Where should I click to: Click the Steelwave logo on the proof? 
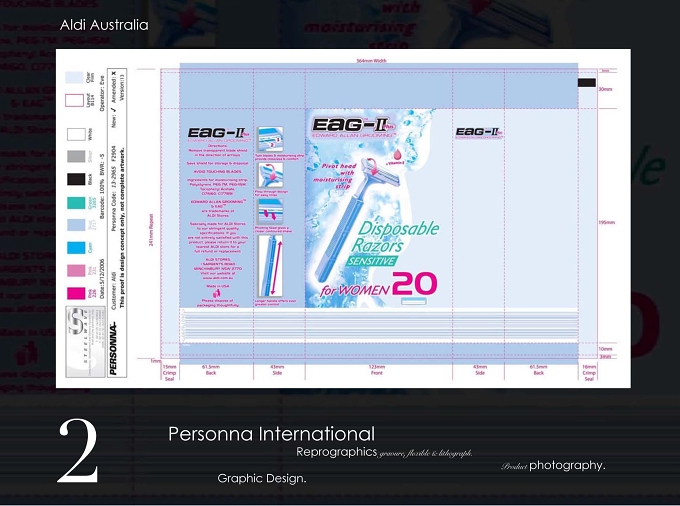tap(85, 342)
